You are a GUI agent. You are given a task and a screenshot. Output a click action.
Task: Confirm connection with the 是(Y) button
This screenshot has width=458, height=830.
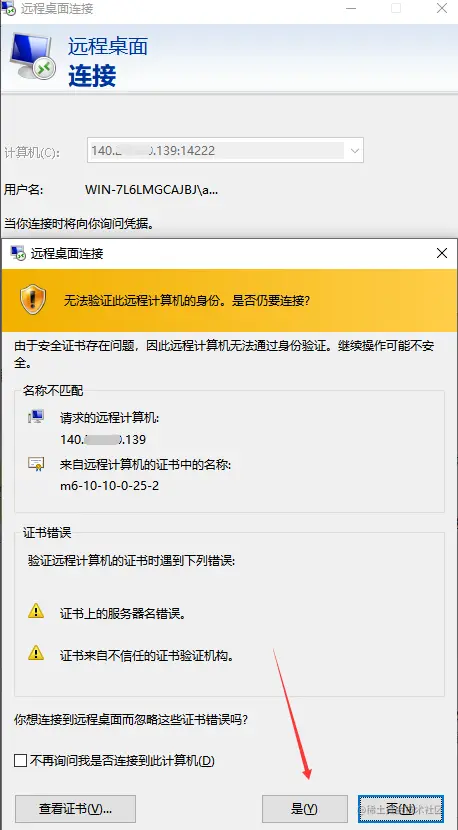[304, 808]
